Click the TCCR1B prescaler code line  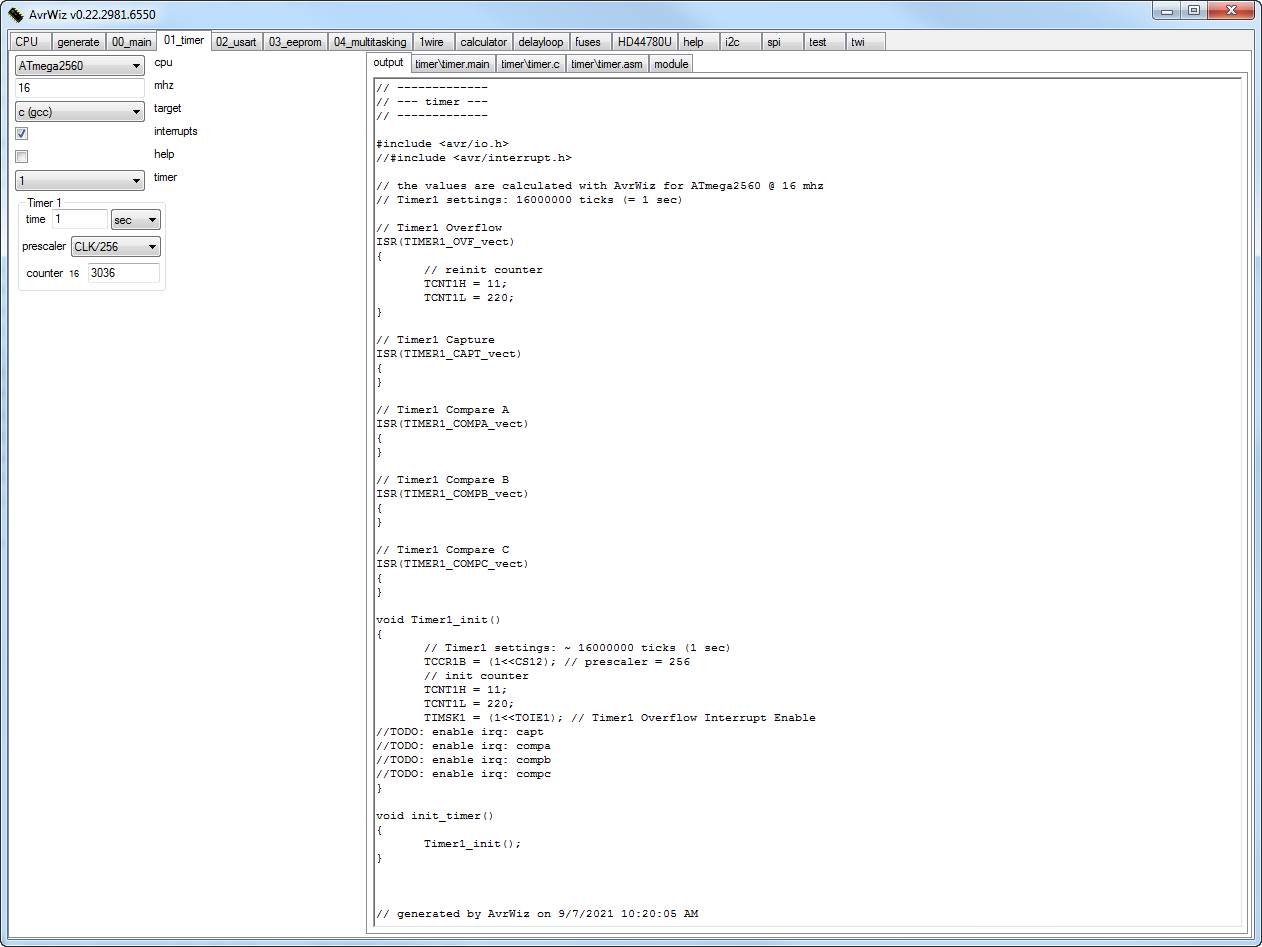point(557,662)
